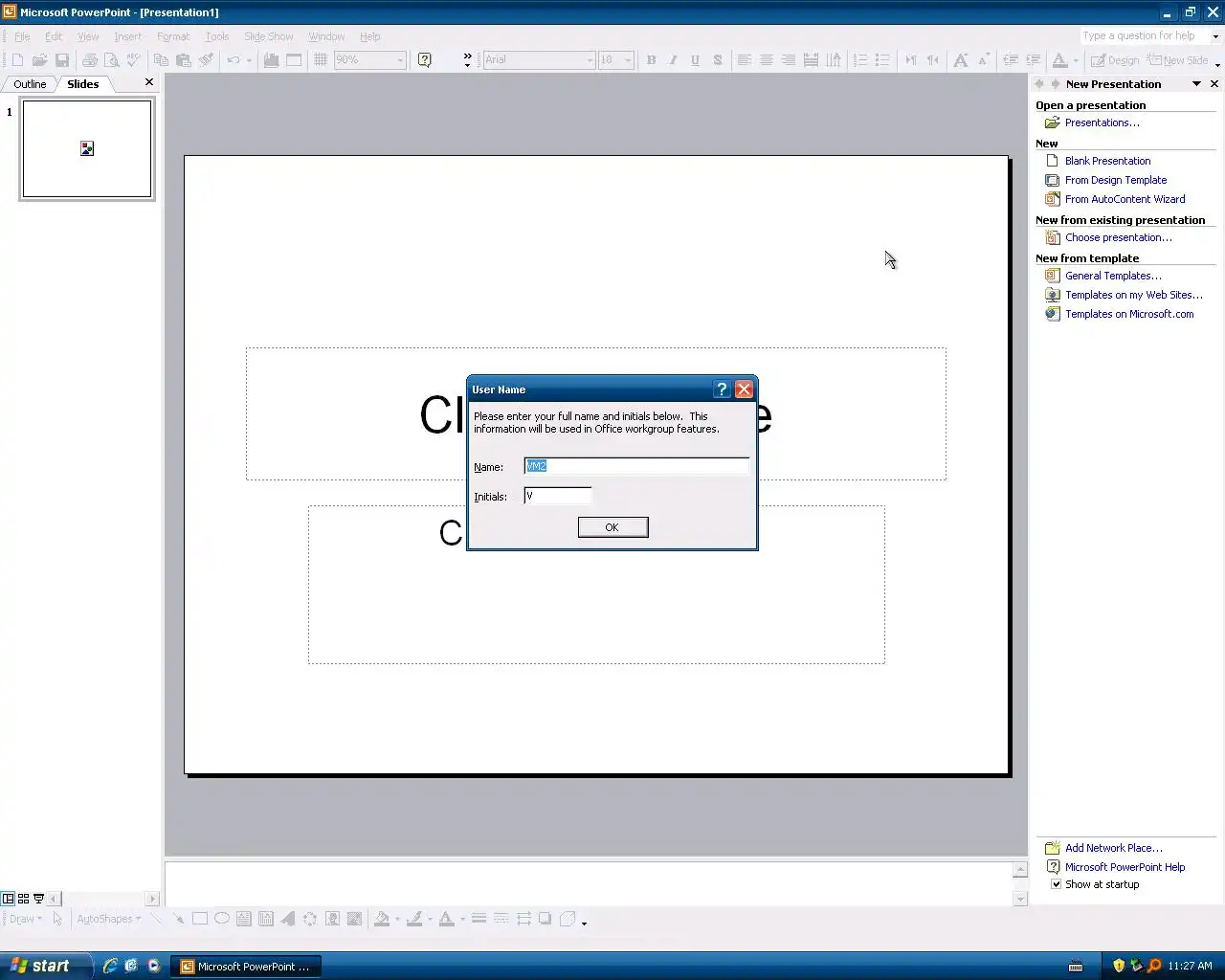Click the Format Painter brush icon
1225x980 pixels.
coord(206,60)
